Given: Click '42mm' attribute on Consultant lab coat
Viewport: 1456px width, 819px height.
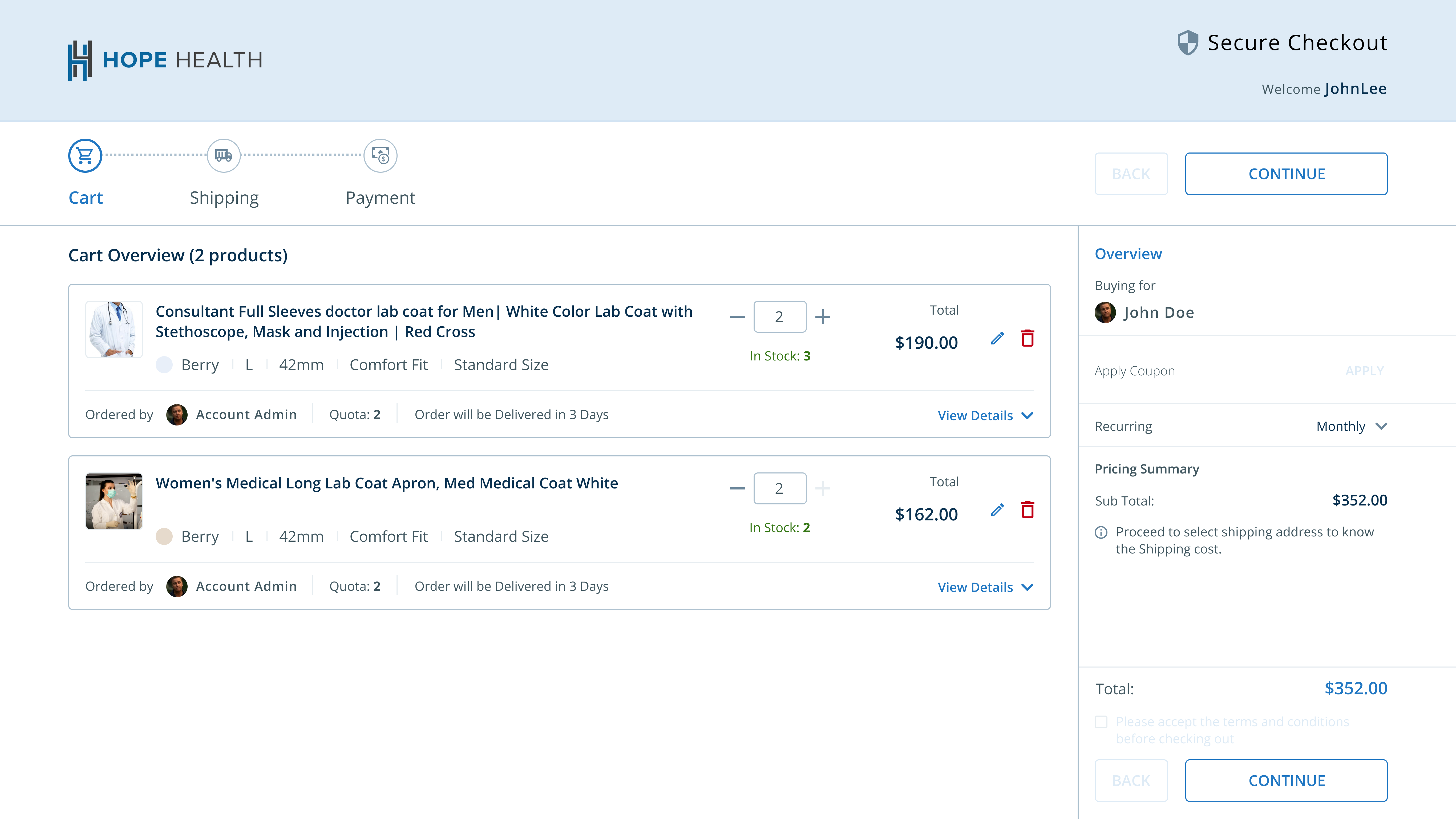Looking at the screenshot, I should click(301, 365).
